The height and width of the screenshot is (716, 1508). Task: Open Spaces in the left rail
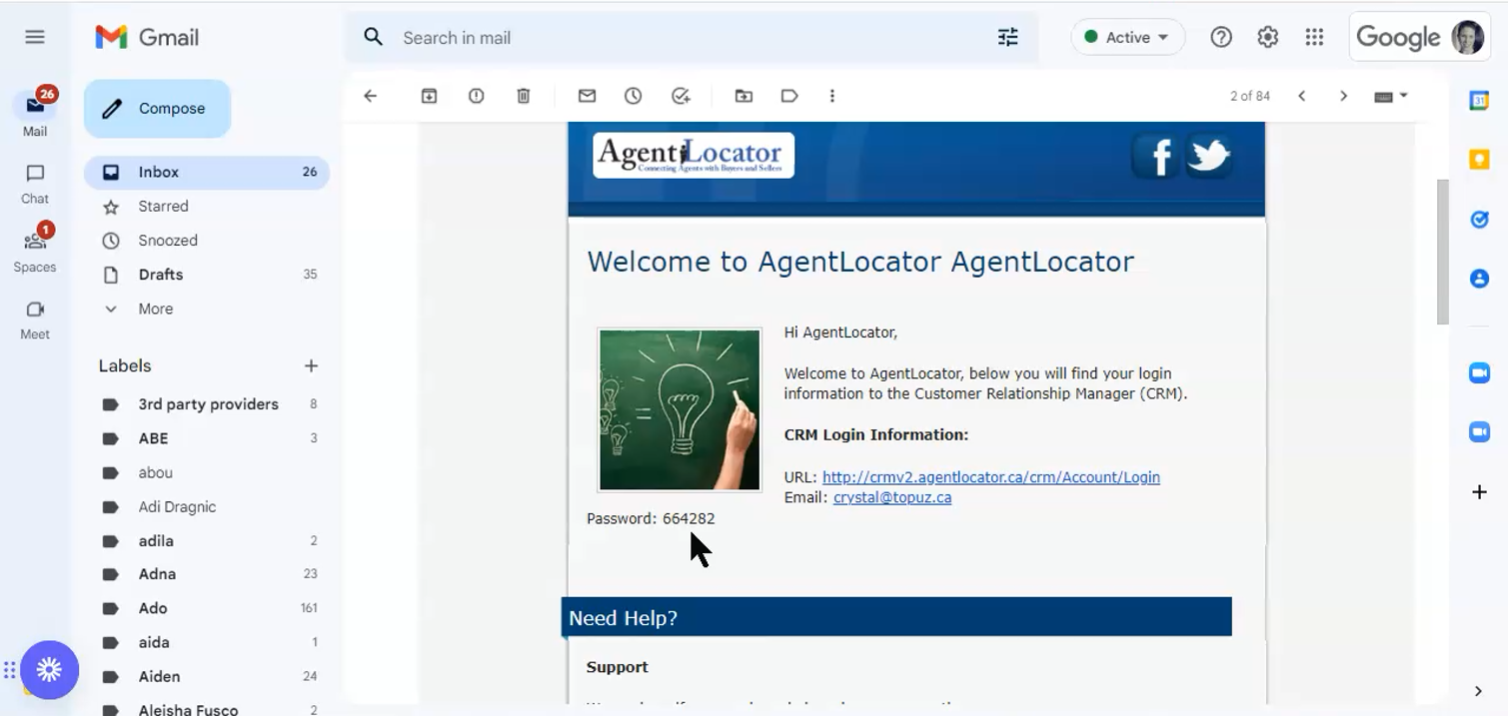[35, 248]
